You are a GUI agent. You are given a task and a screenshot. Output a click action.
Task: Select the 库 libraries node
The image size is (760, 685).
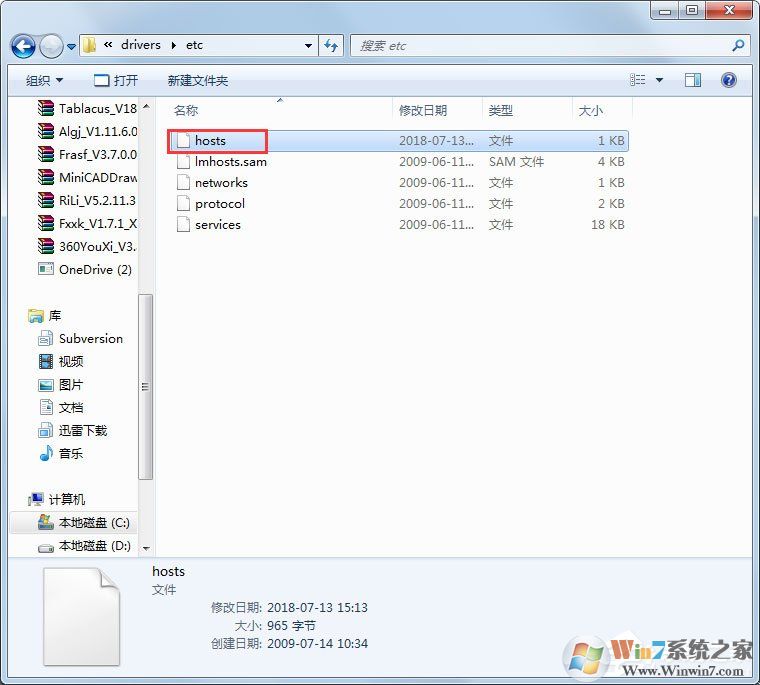[x=45, y=316]
